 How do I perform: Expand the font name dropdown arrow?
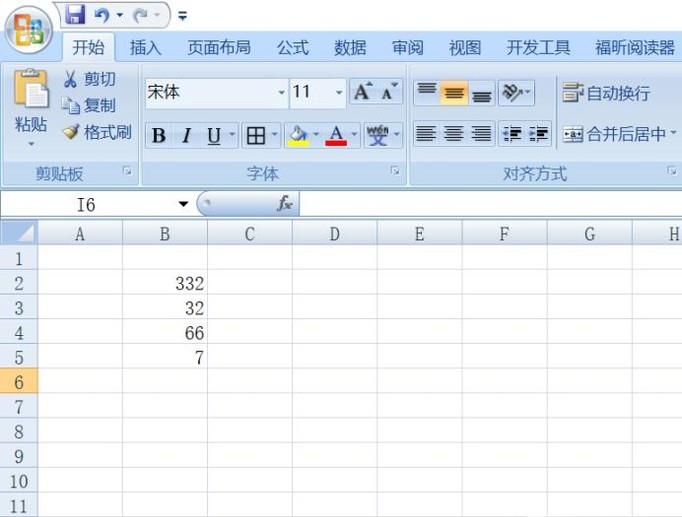point(281,92)
